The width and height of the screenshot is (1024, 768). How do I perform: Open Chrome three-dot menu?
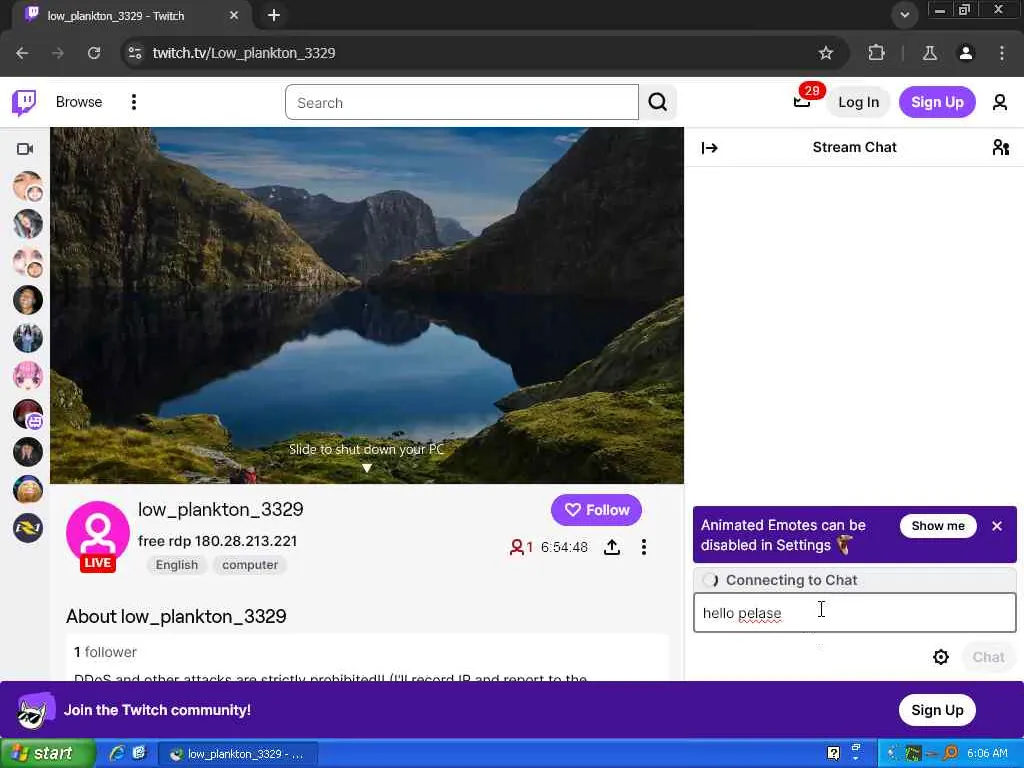(x=1002, y=53)
